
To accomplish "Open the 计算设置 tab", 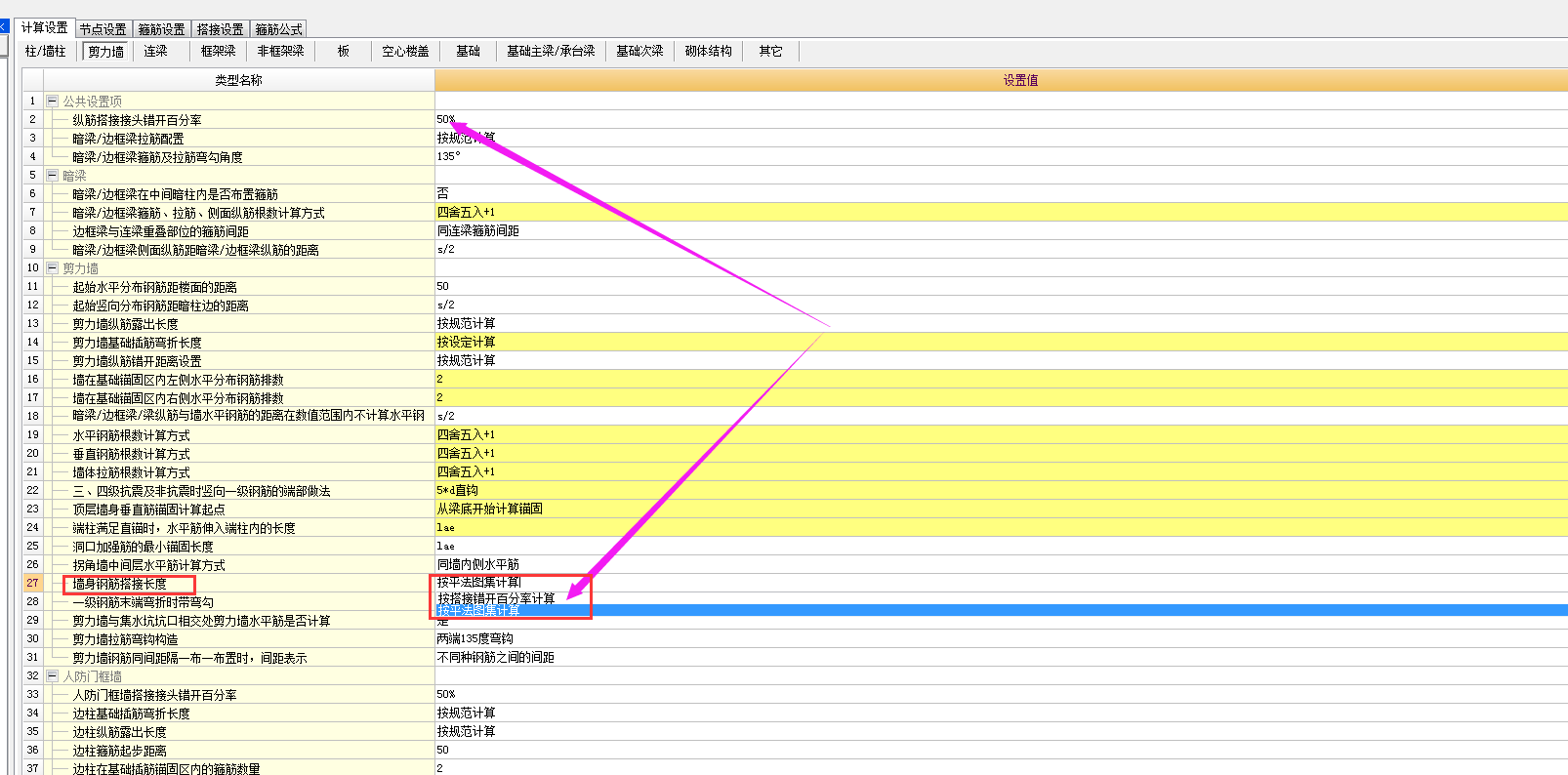I will point(45,28).
